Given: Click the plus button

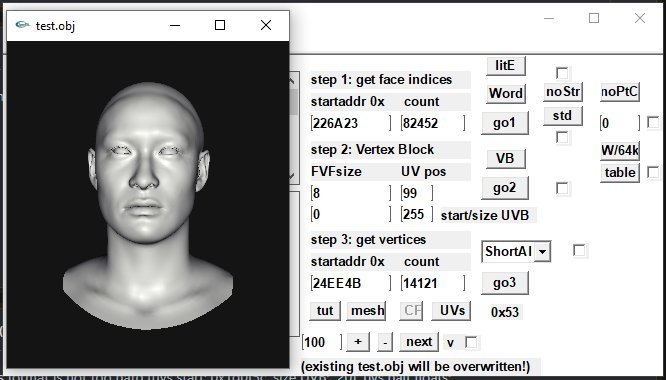Looking at the screenshot, I should 358,342.
